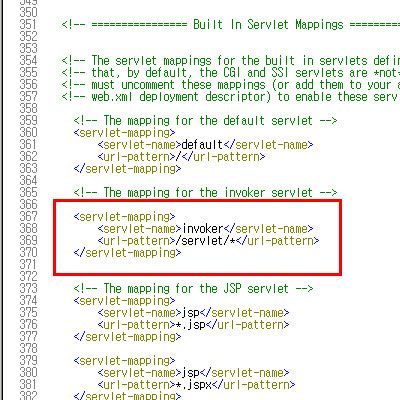Image resolution: width=400 pixels, height=400 pixels.
Task: Click the "*.jsp" url-pattern value
Action: [191, 325]
